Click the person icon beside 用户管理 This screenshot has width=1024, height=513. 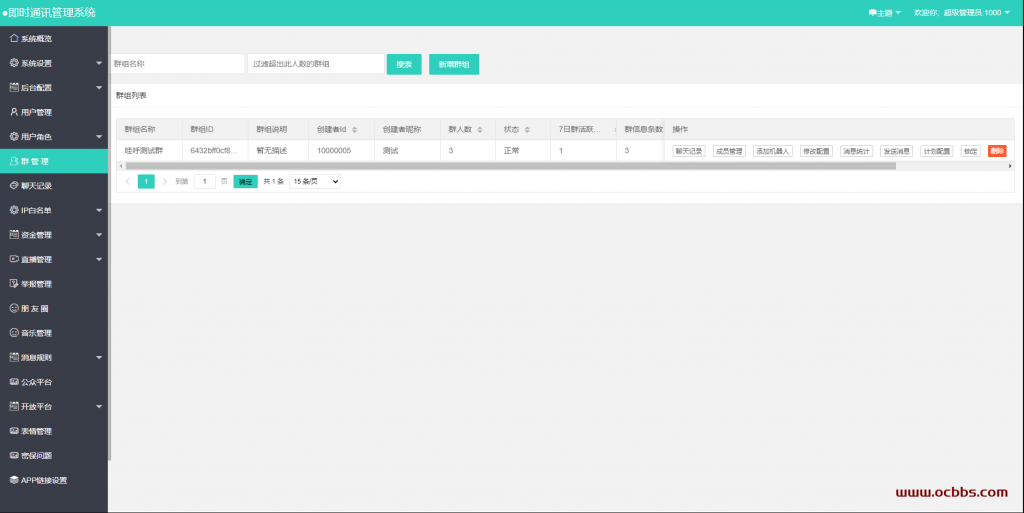pos(14,112)
